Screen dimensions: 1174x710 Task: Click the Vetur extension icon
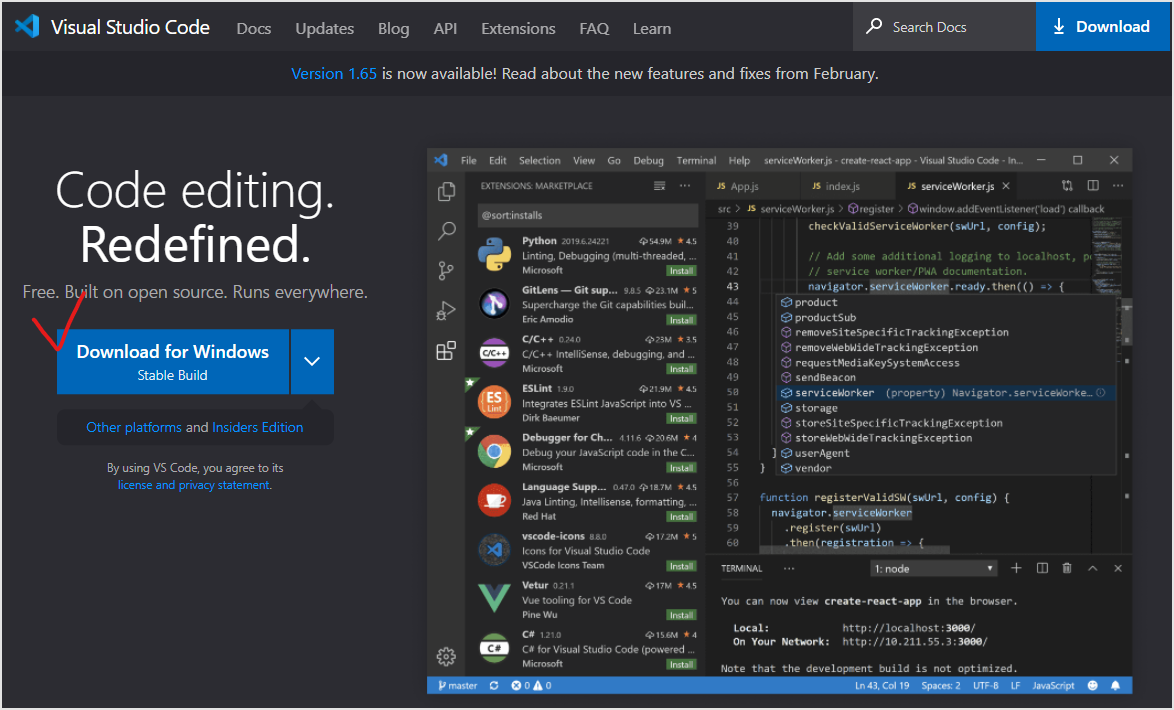(x=494, y=599)
